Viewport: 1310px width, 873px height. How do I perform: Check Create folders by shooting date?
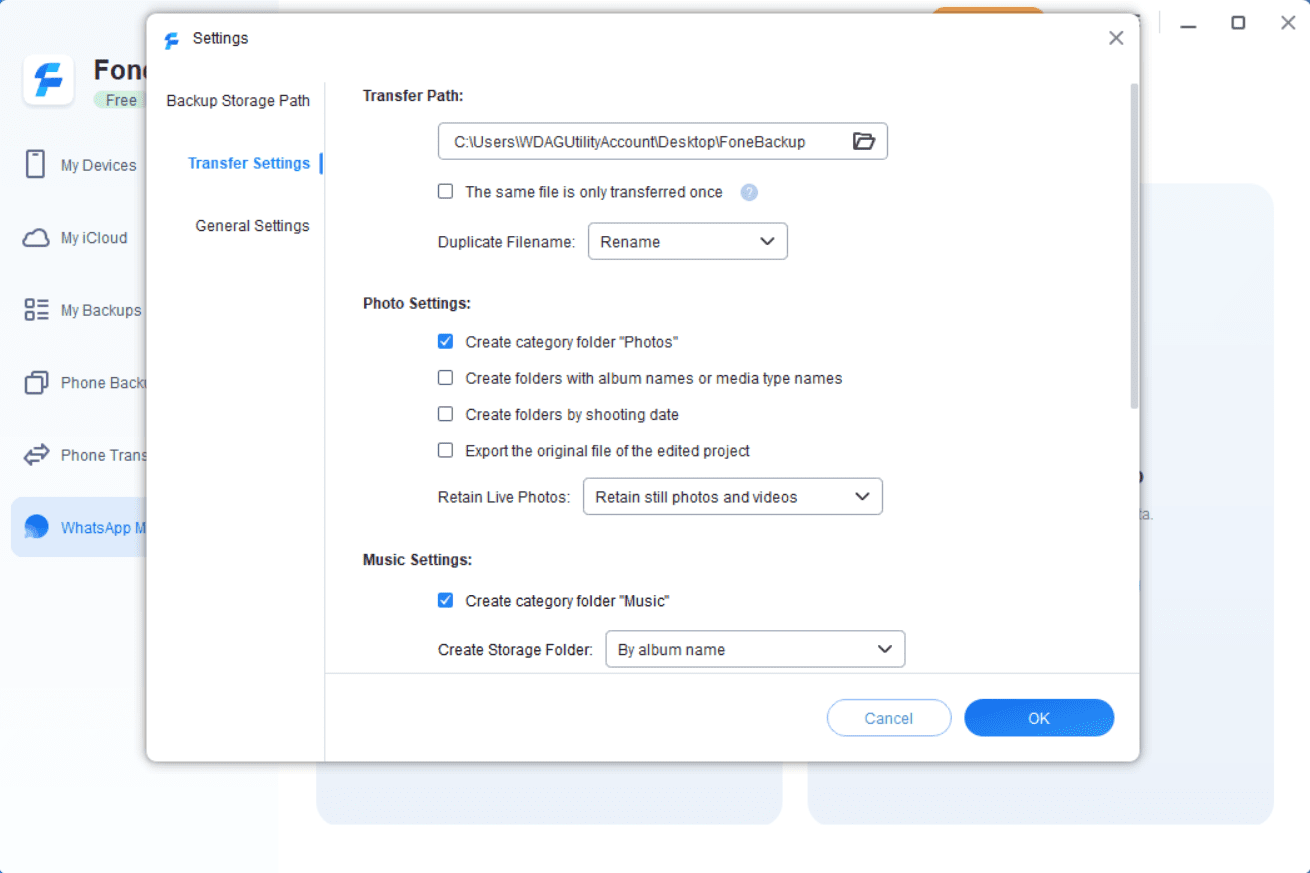[446, 414]
